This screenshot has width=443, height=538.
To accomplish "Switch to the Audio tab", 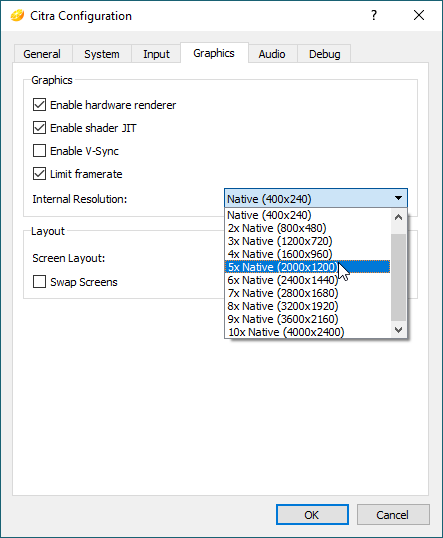I will [272, 54].
